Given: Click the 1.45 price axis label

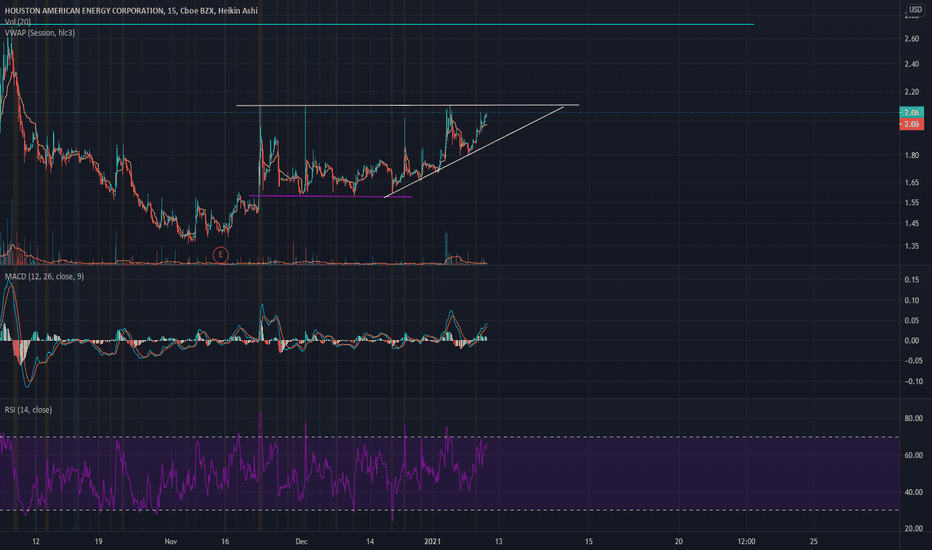Looking at the screenshot, I should click(x=911, y=224).
